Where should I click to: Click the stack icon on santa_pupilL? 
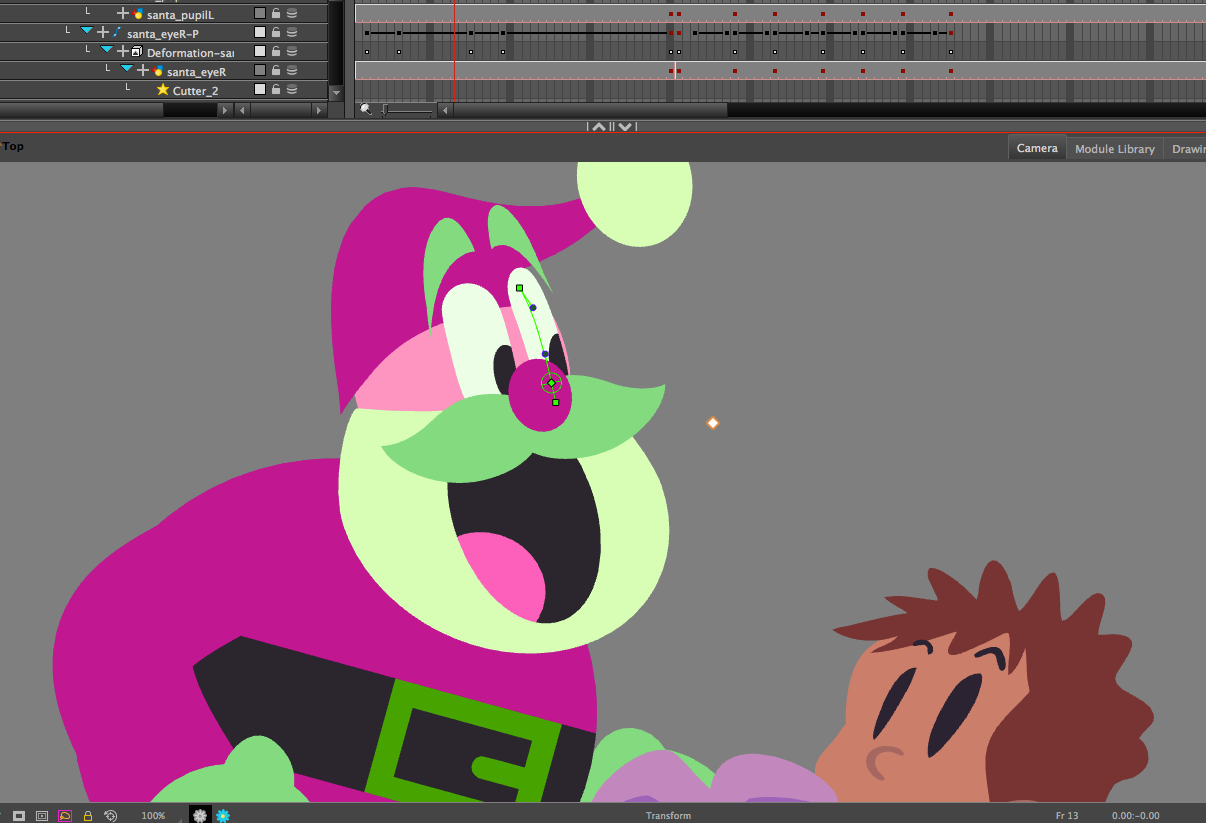point(292,14)
